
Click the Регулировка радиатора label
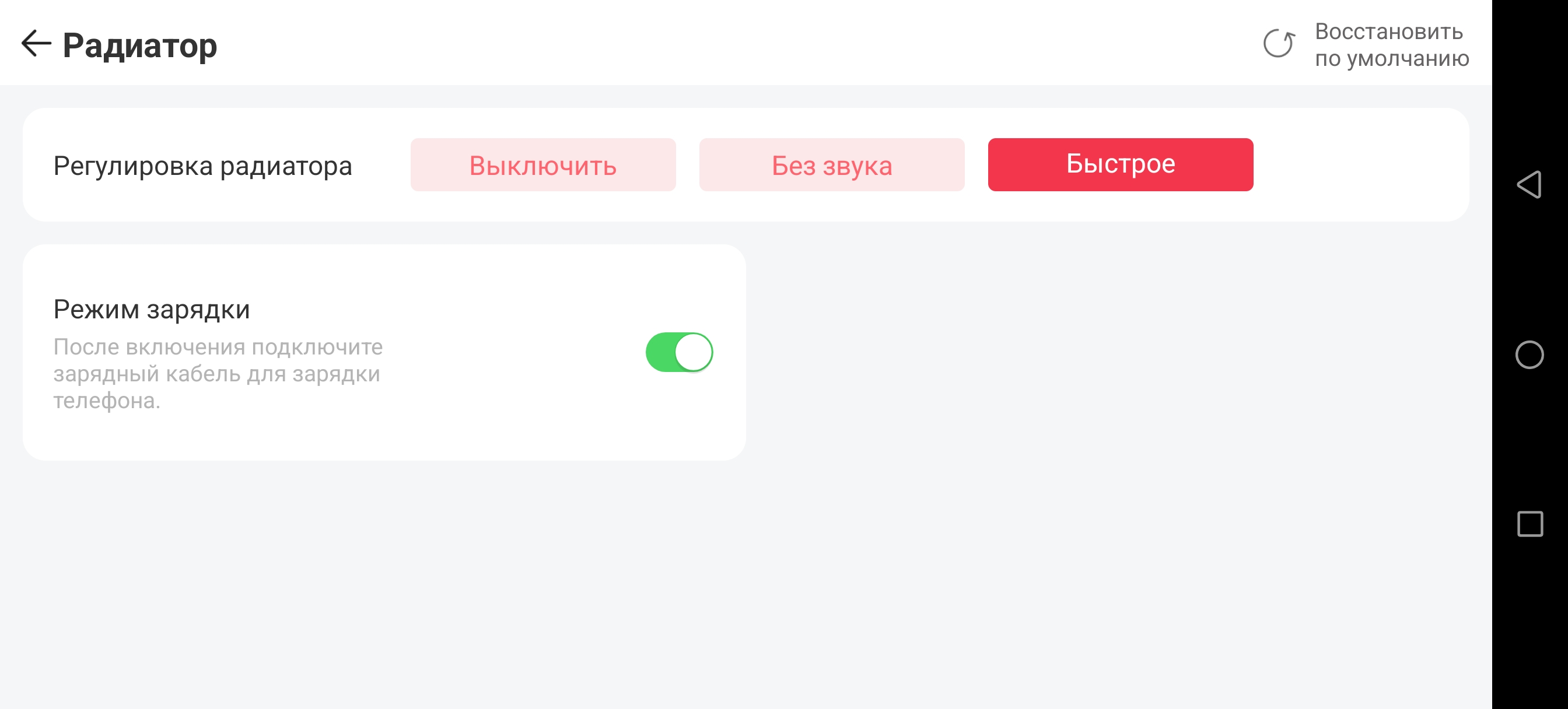click(x=202, y=166)
